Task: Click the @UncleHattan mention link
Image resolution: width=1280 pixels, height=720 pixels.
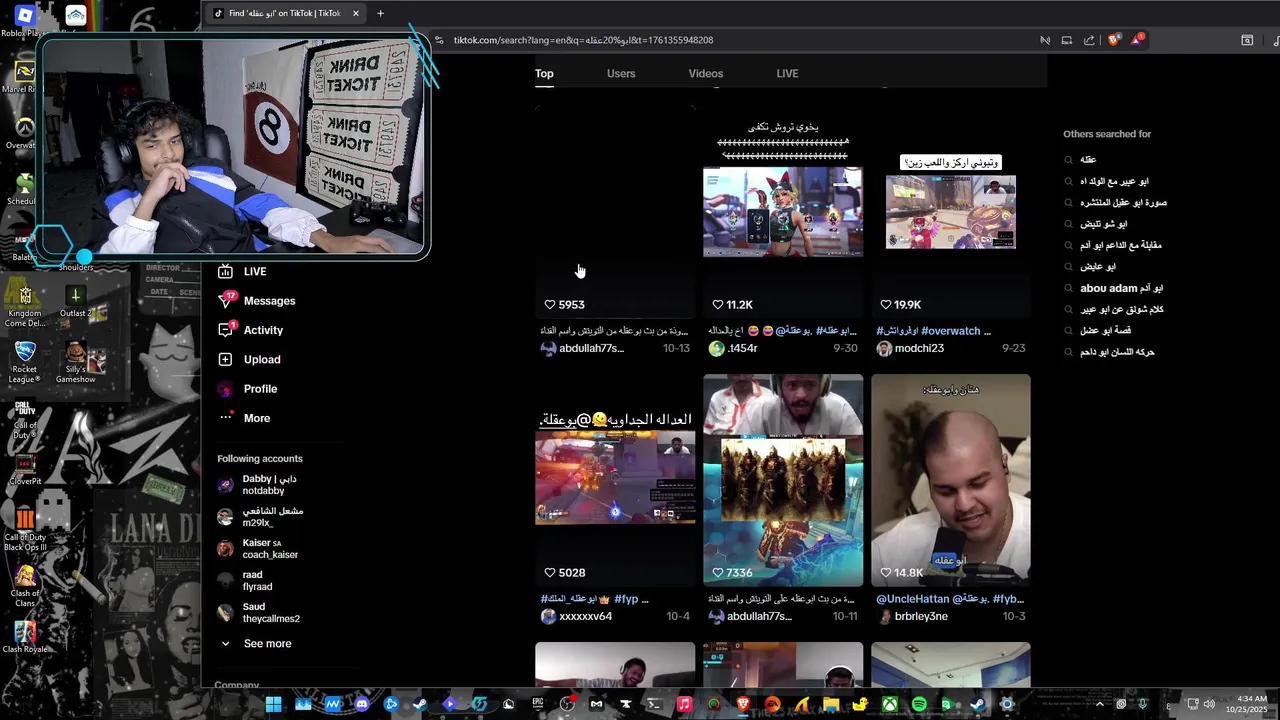Action: point(912,599)
